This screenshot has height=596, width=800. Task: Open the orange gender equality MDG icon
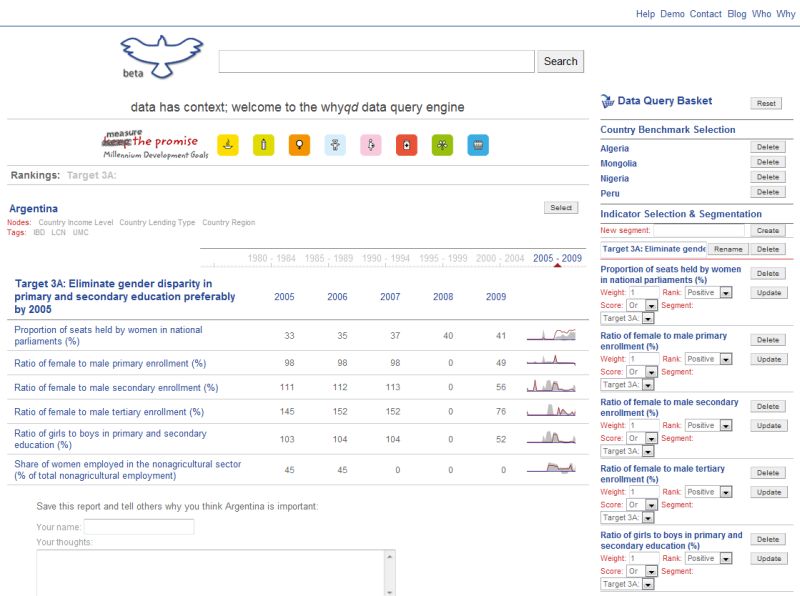tap(299, 145)
